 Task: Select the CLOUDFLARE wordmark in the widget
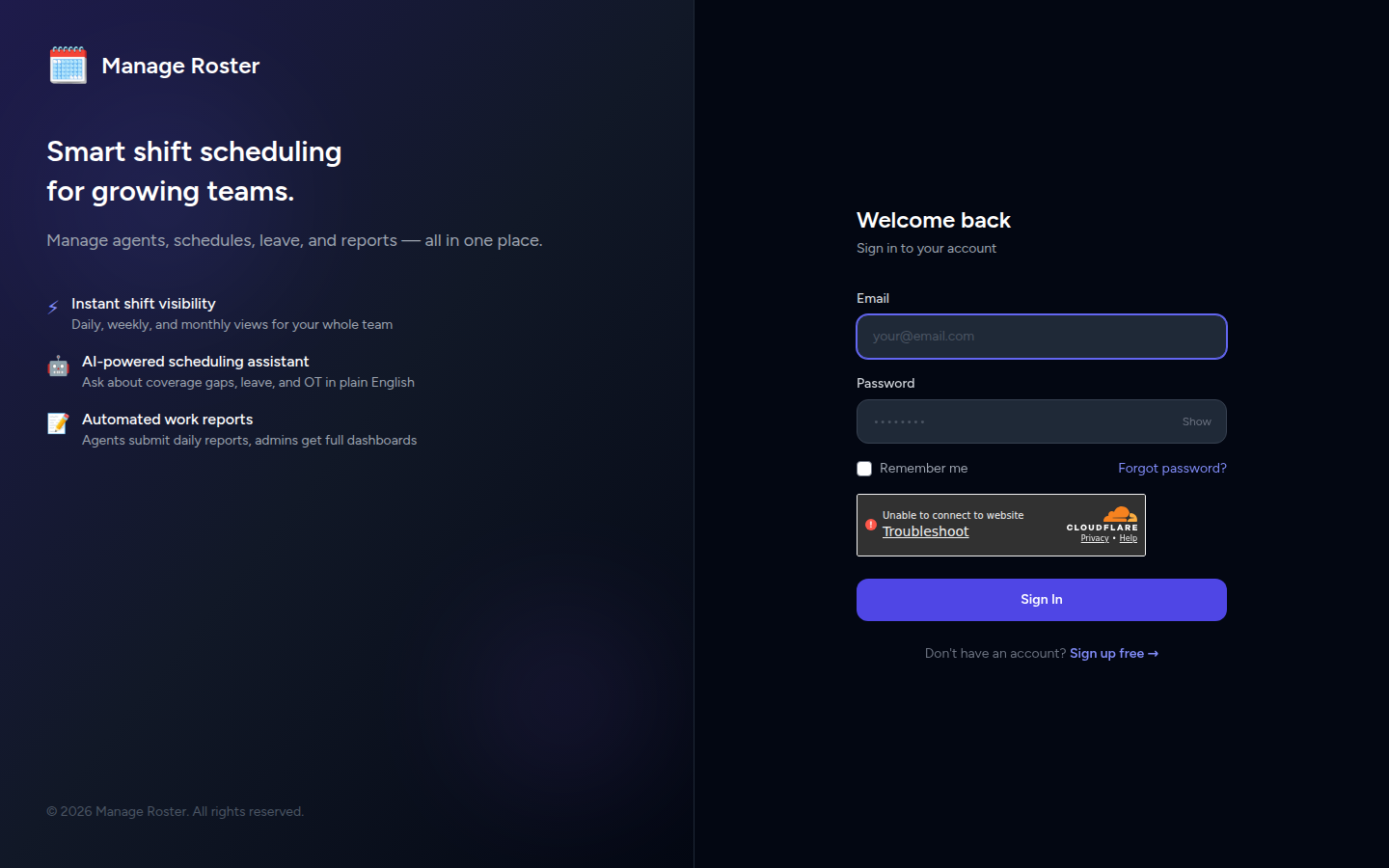click(1103, 527)
